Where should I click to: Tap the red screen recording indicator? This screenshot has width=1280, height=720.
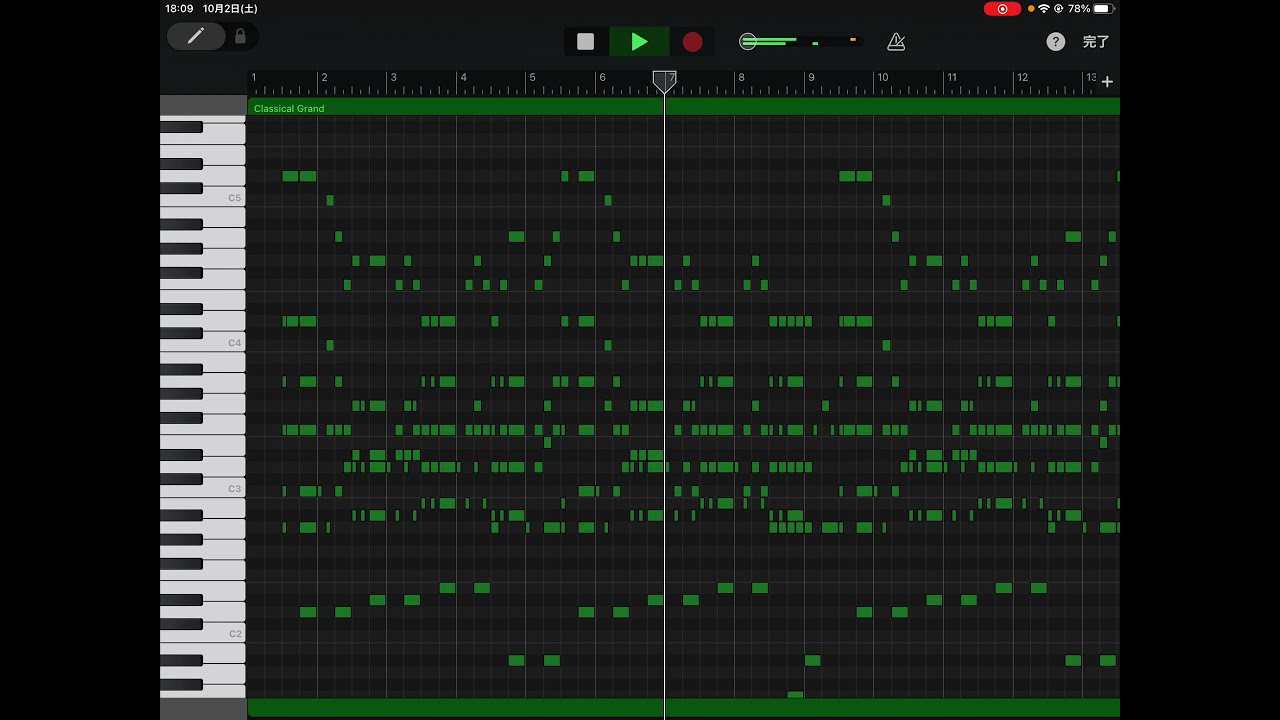(x=1002, y=9)
